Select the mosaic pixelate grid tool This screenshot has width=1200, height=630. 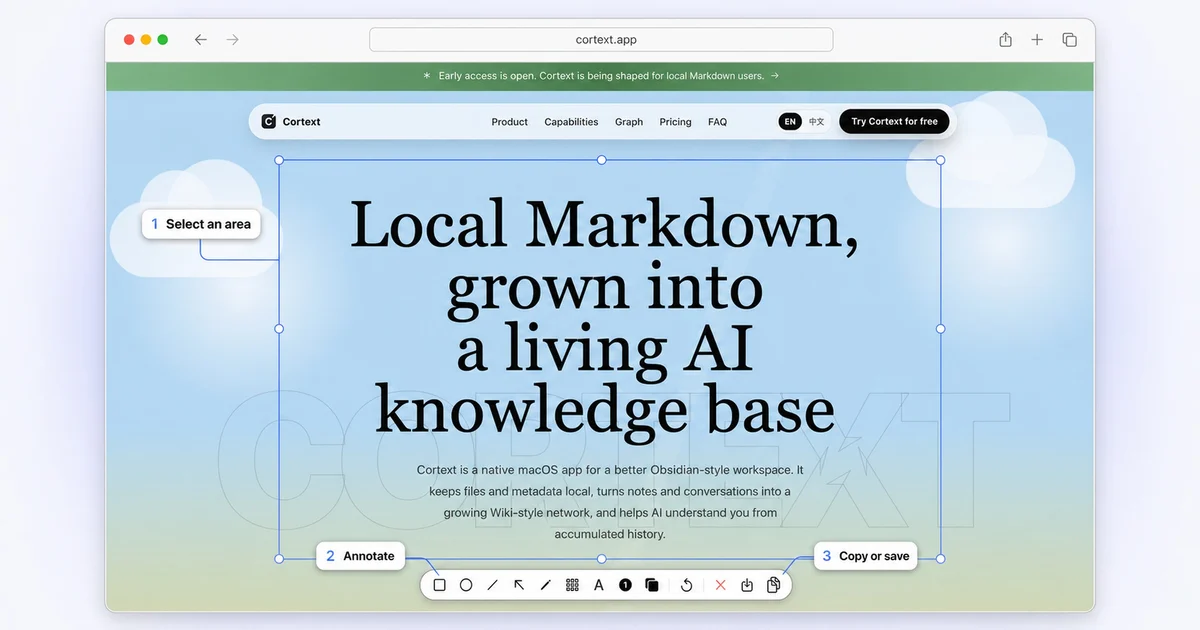tap(572, 585)
